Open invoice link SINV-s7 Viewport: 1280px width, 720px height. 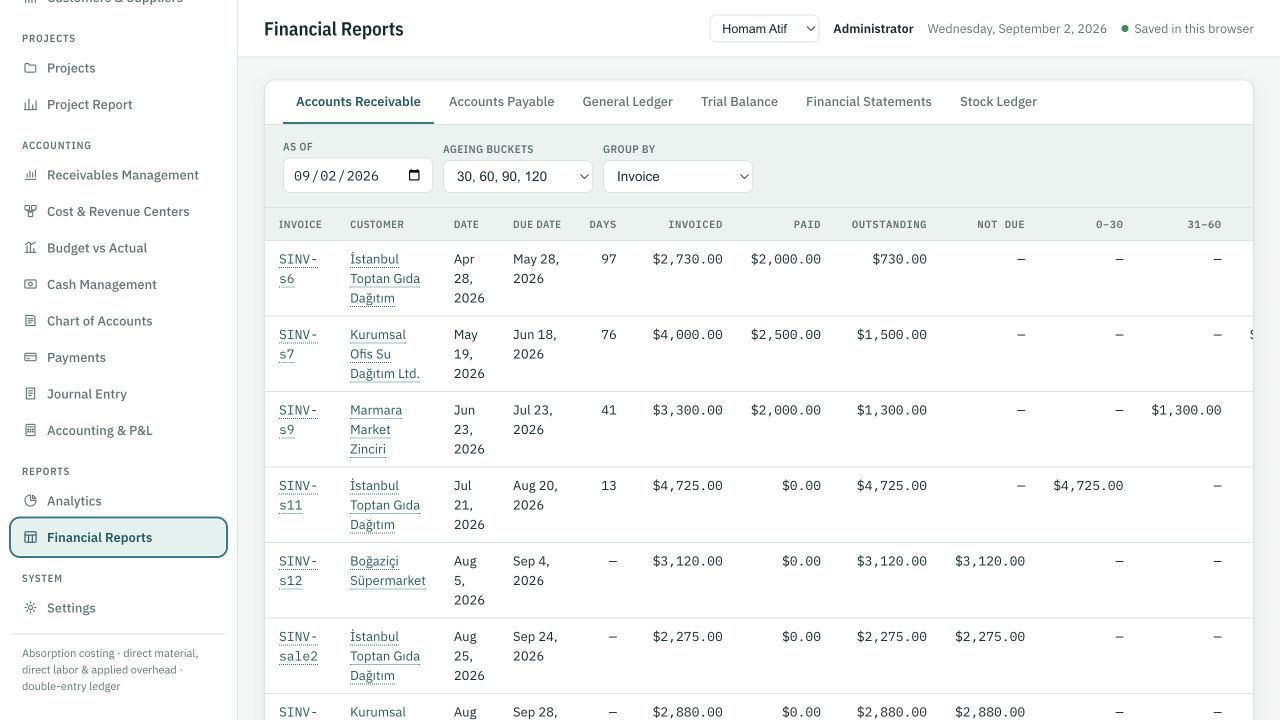click(x=298, y=344)
